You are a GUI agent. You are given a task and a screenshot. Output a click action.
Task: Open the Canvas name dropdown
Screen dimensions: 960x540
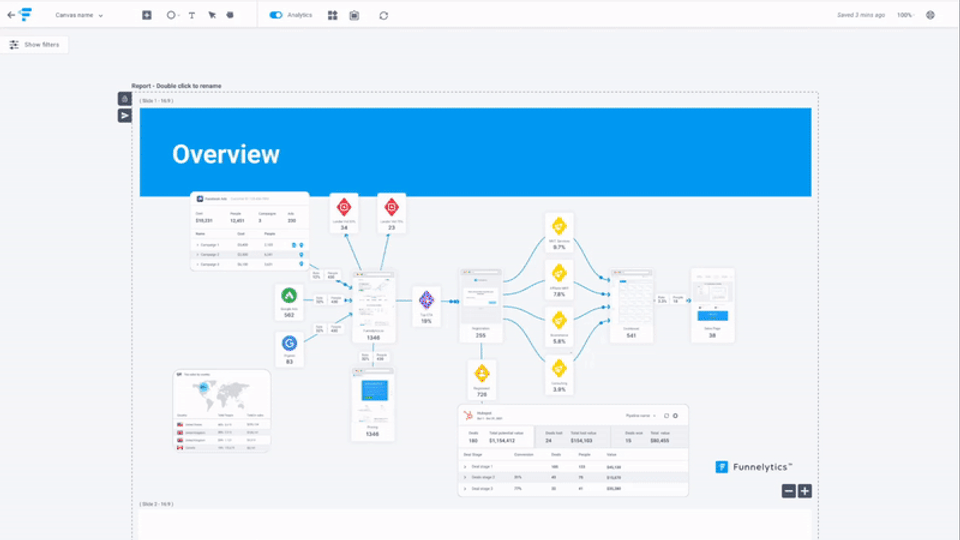79,15
